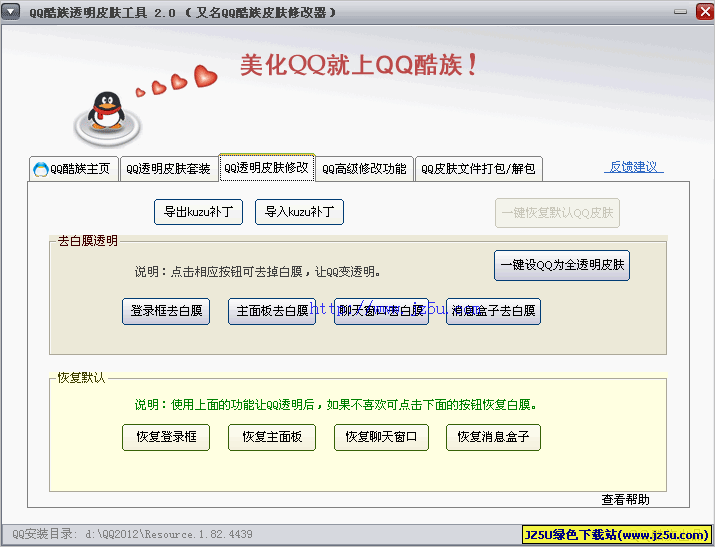
Task: Switch to the QQ酷族主页 tab
Action: point(74,169)
